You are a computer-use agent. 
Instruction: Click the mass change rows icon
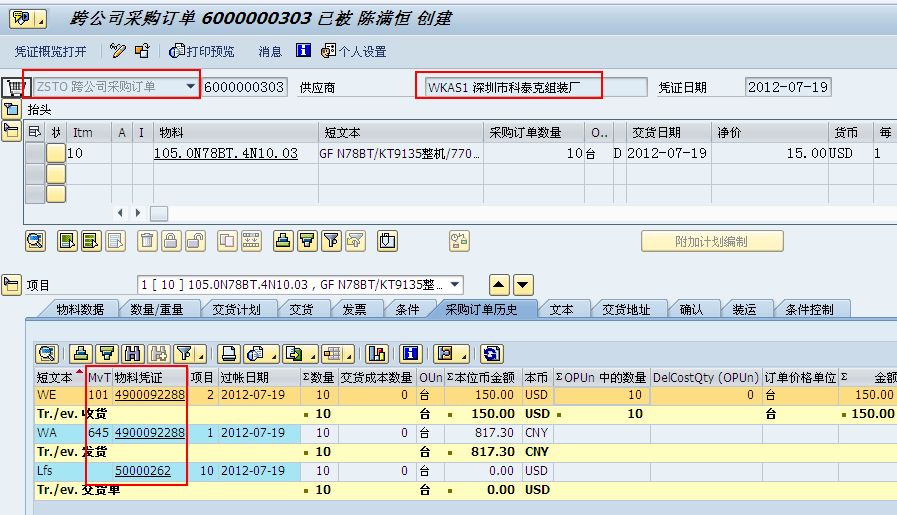tap(251, 241)
